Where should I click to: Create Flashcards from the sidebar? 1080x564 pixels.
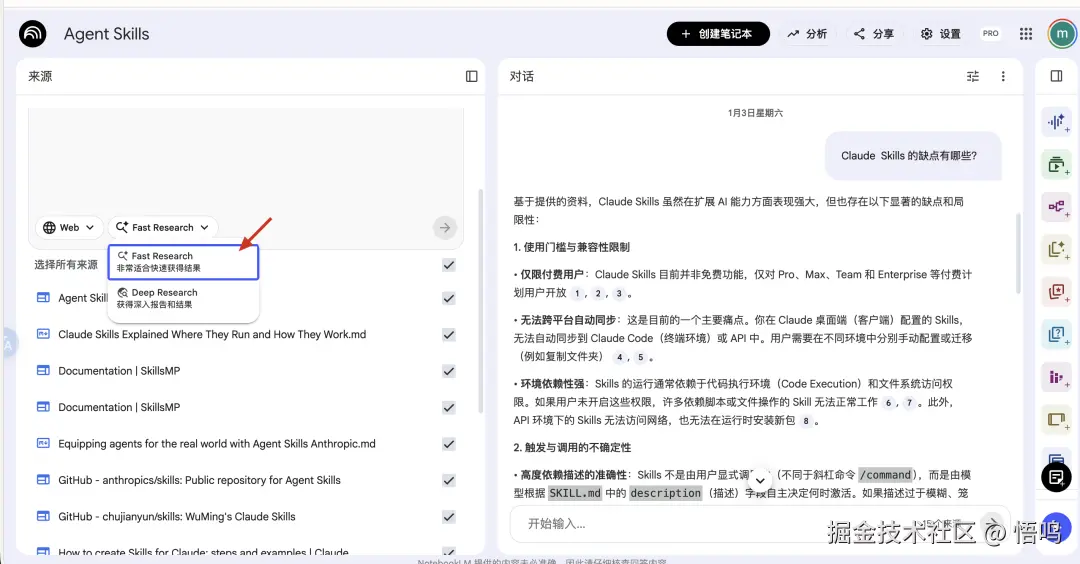click(x=1057, y=292)
